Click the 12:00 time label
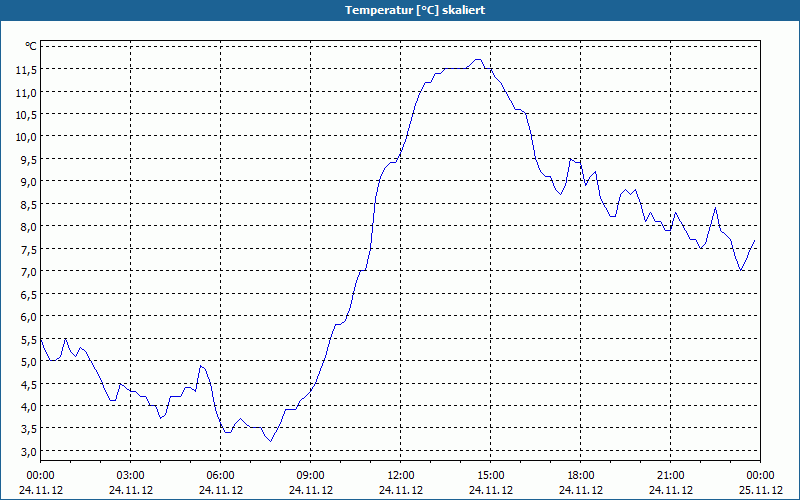 point(401,476)
